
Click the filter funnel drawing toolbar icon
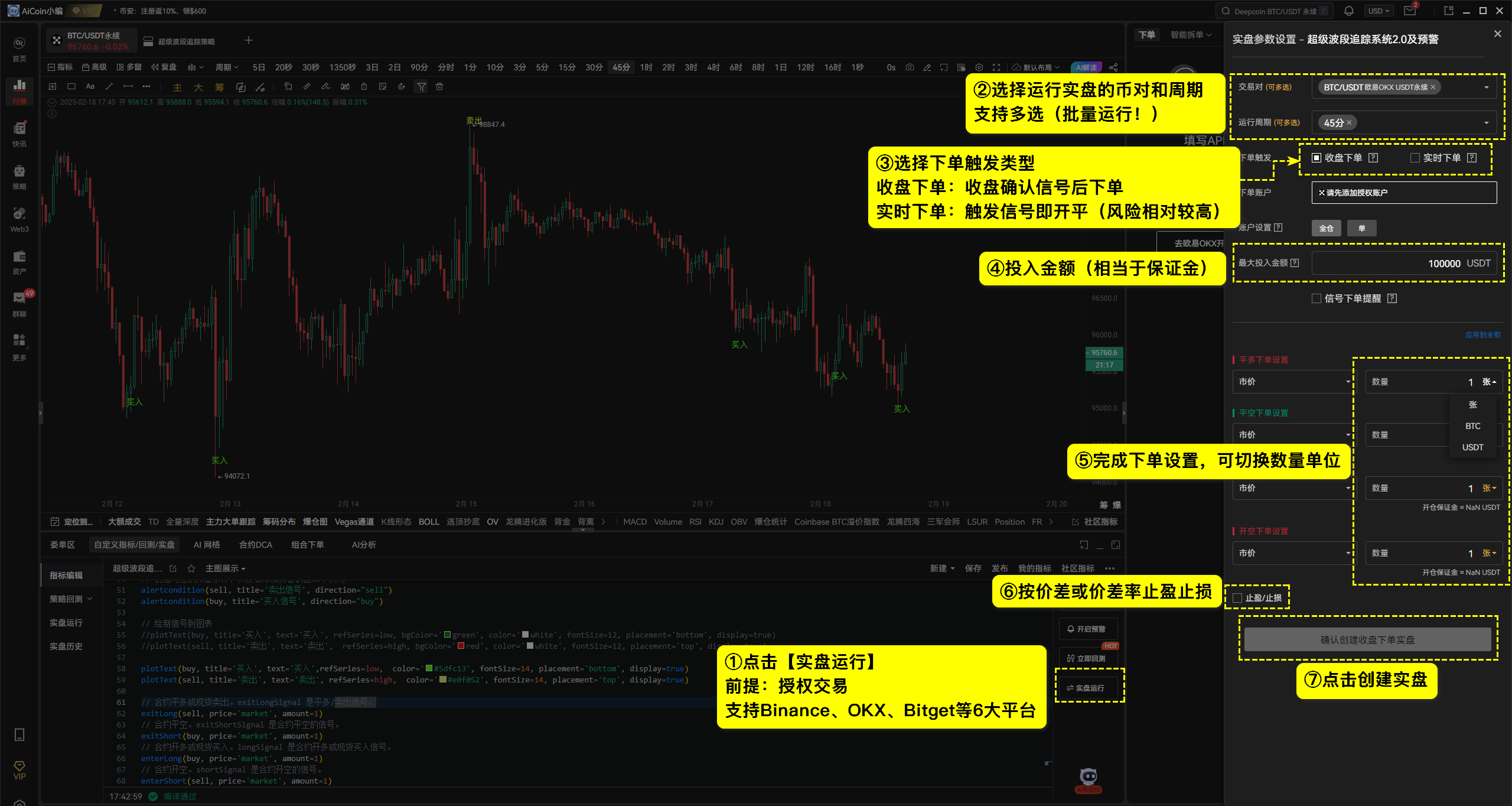click(x=421, y=87)
